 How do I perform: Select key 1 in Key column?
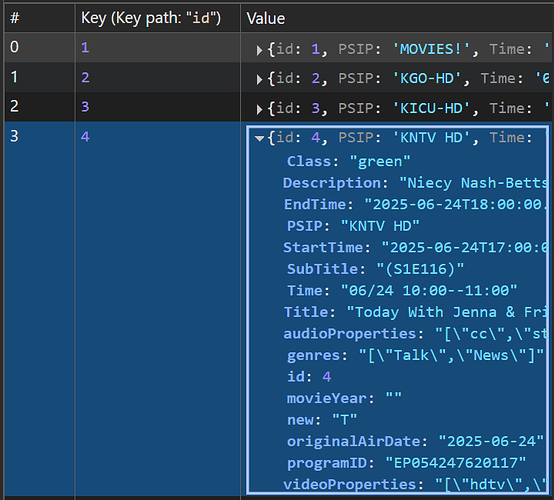coord(85,47)
